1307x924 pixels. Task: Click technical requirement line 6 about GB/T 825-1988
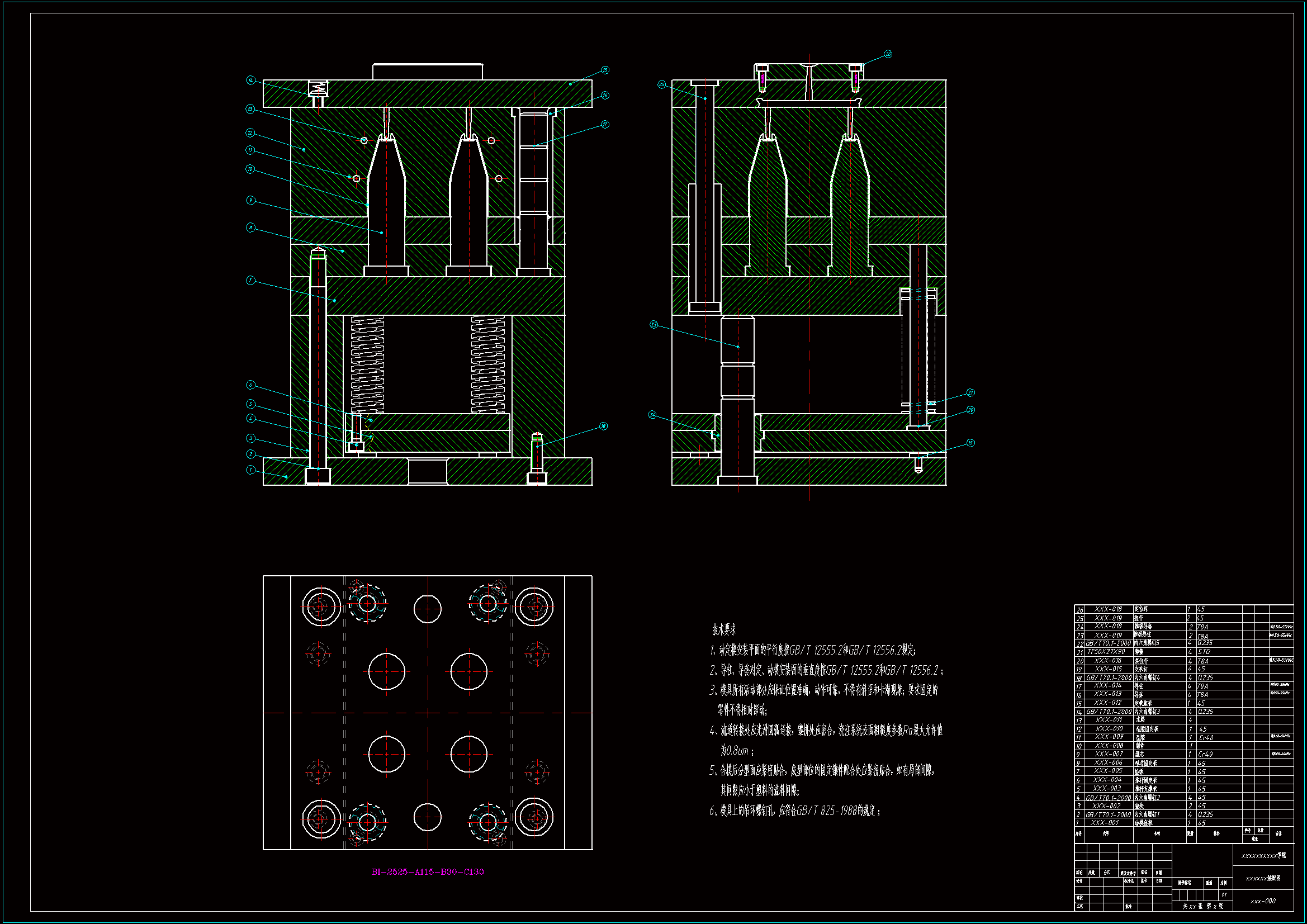(795, 811)
